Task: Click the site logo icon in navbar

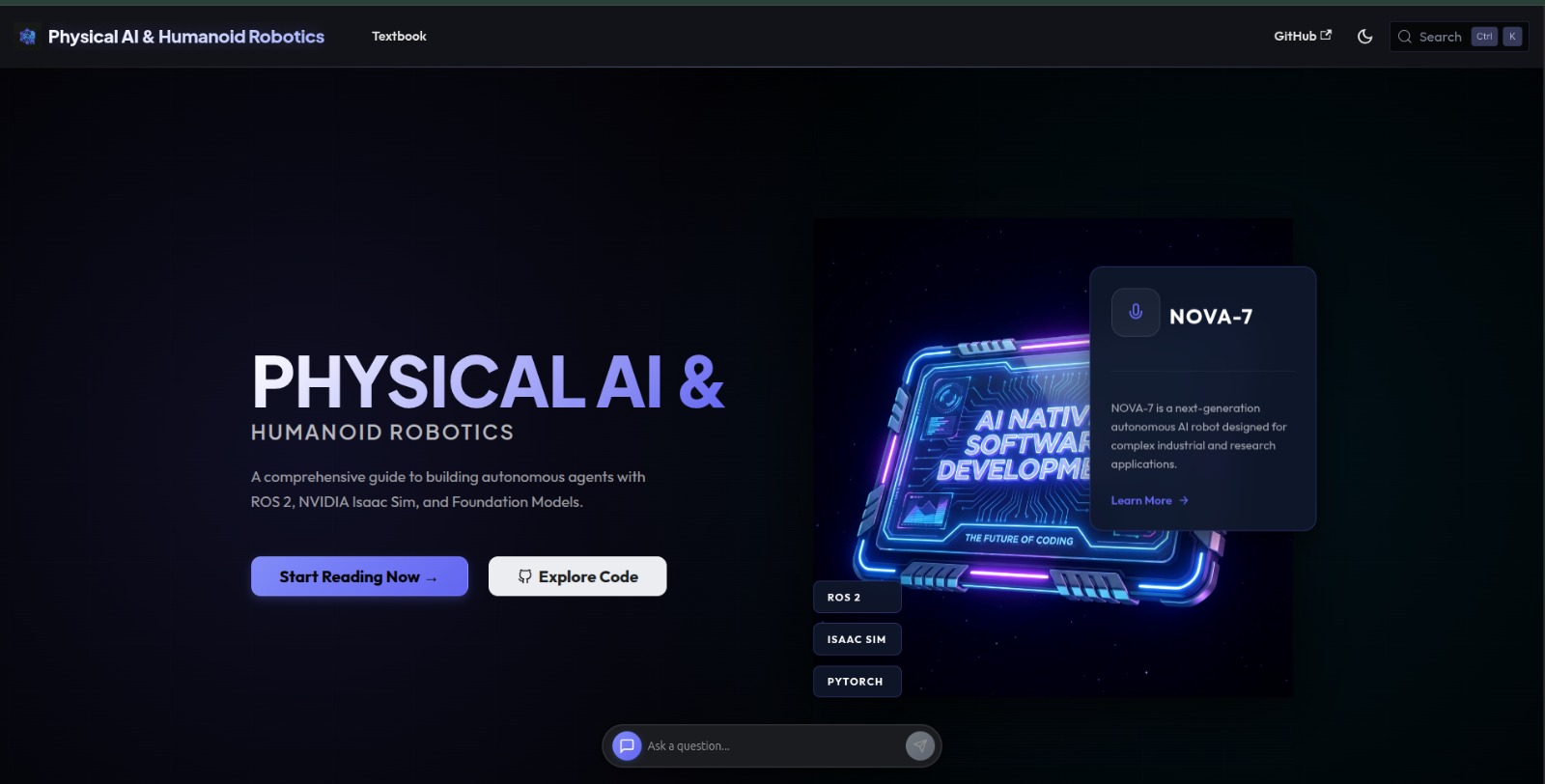Action: (27, 37)
